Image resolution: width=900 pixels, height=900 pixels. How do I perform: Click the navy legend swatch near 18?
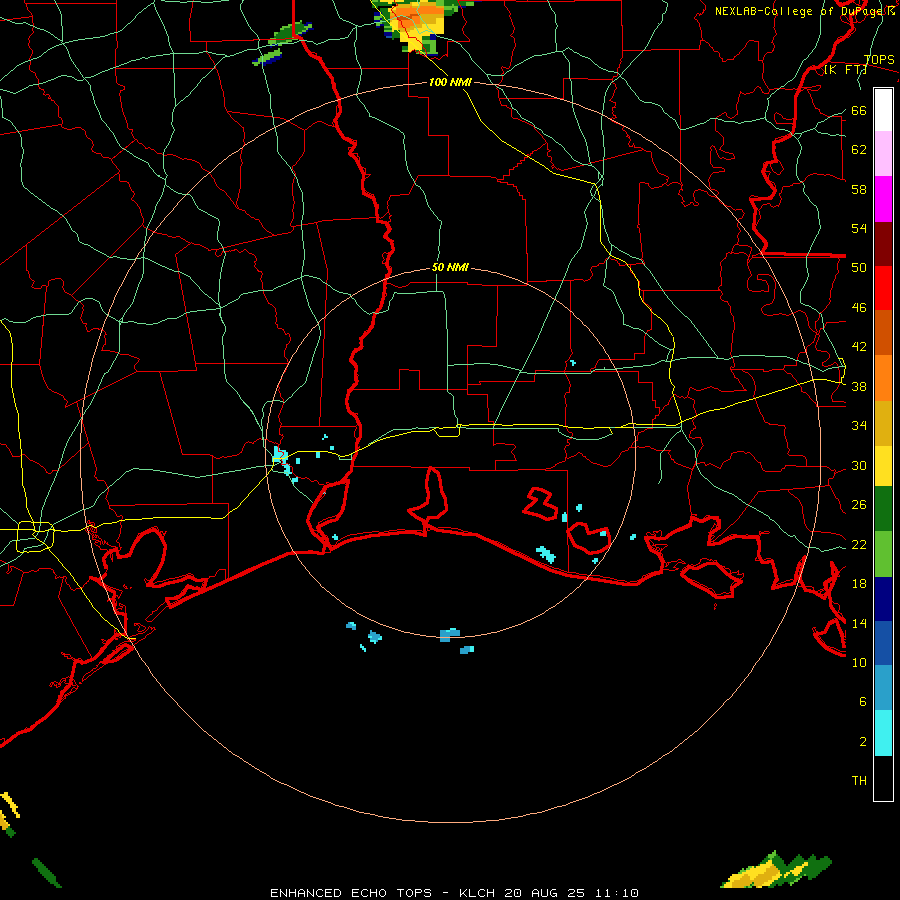[x=883, y=599]
